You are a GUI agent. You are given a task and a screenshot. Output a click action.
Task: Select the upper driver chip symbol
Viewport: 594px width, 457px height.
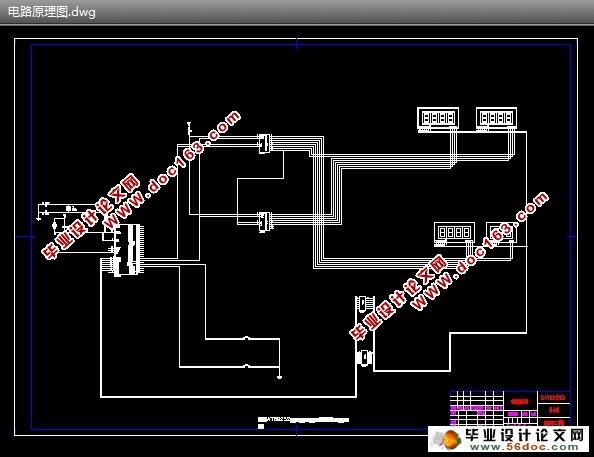tap(264, 144)
